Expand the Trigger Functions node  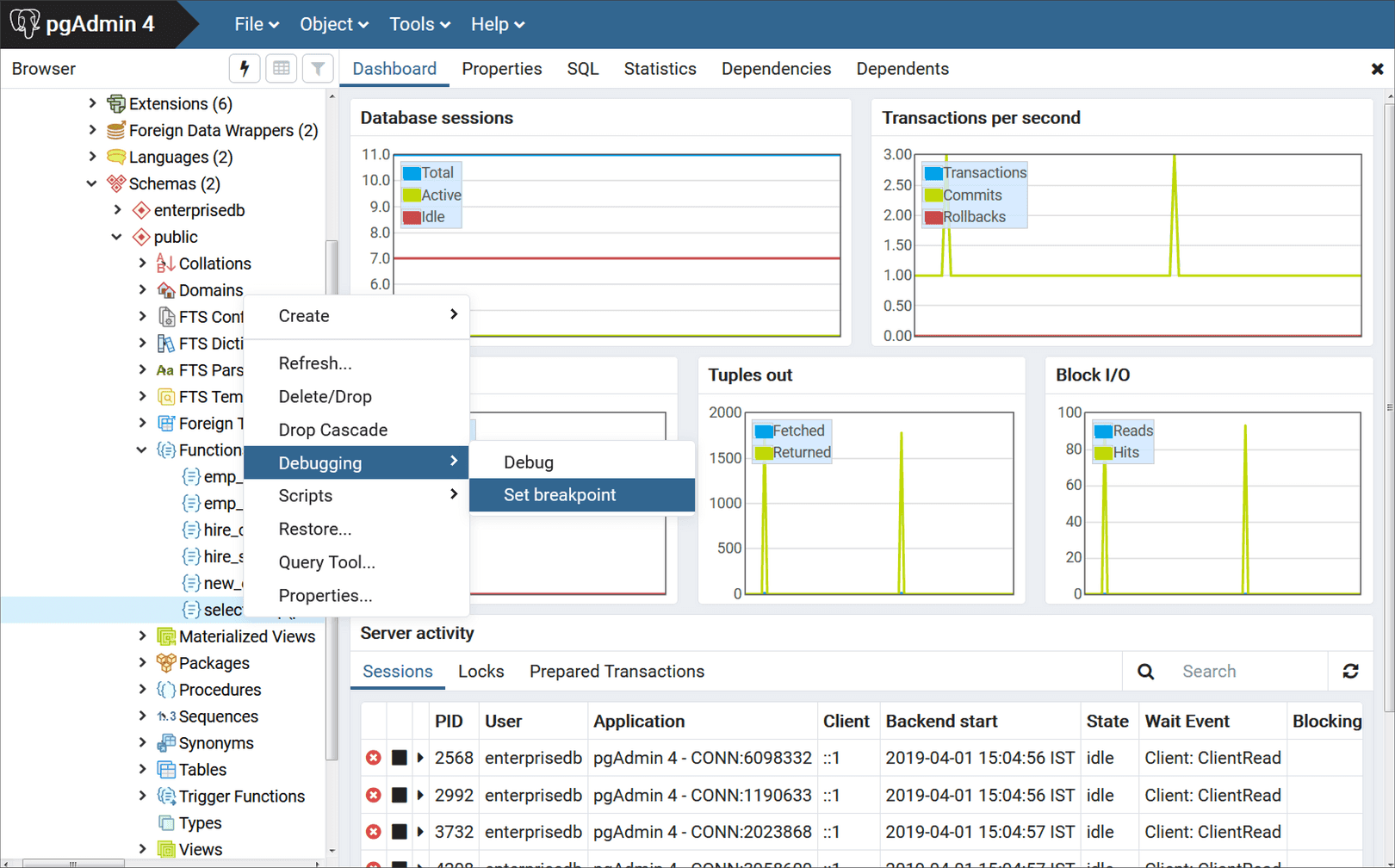(x=143, y=796)
